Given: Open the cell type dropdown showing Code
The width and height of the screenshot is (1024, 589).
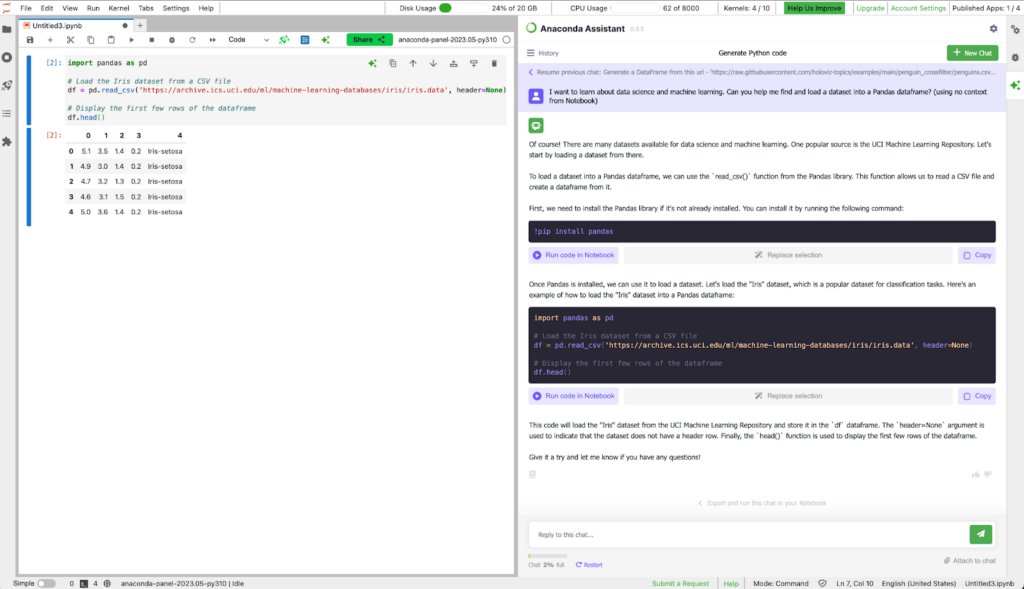Looking at the screenshot, I should (x=248, y=40).
